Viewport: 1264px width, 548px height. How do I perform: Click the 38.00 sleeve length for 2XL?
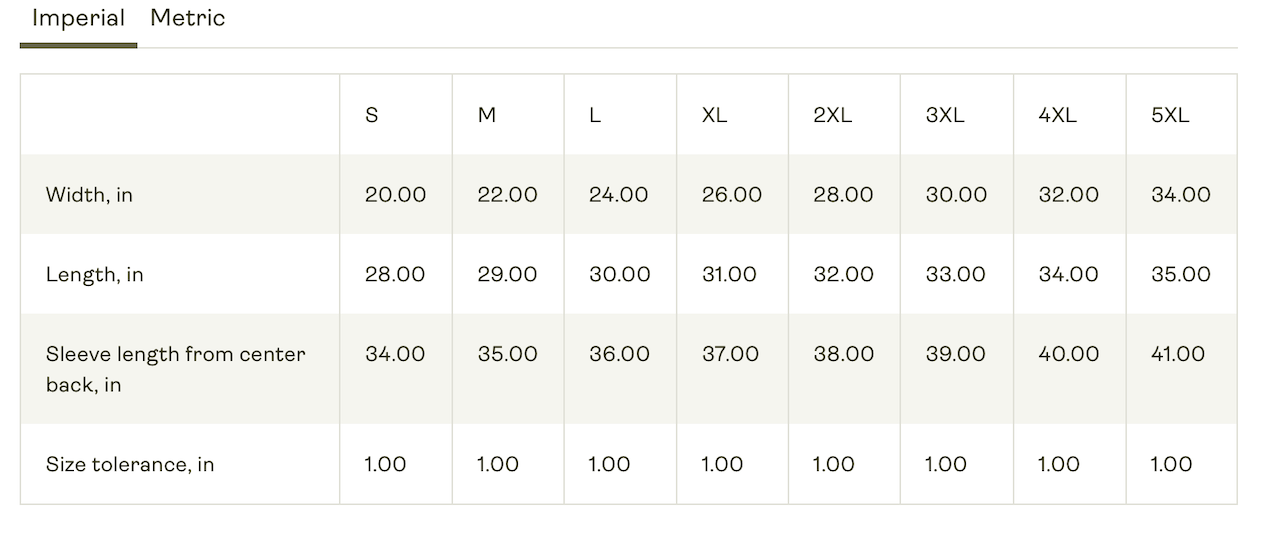[x=843, y=354]
